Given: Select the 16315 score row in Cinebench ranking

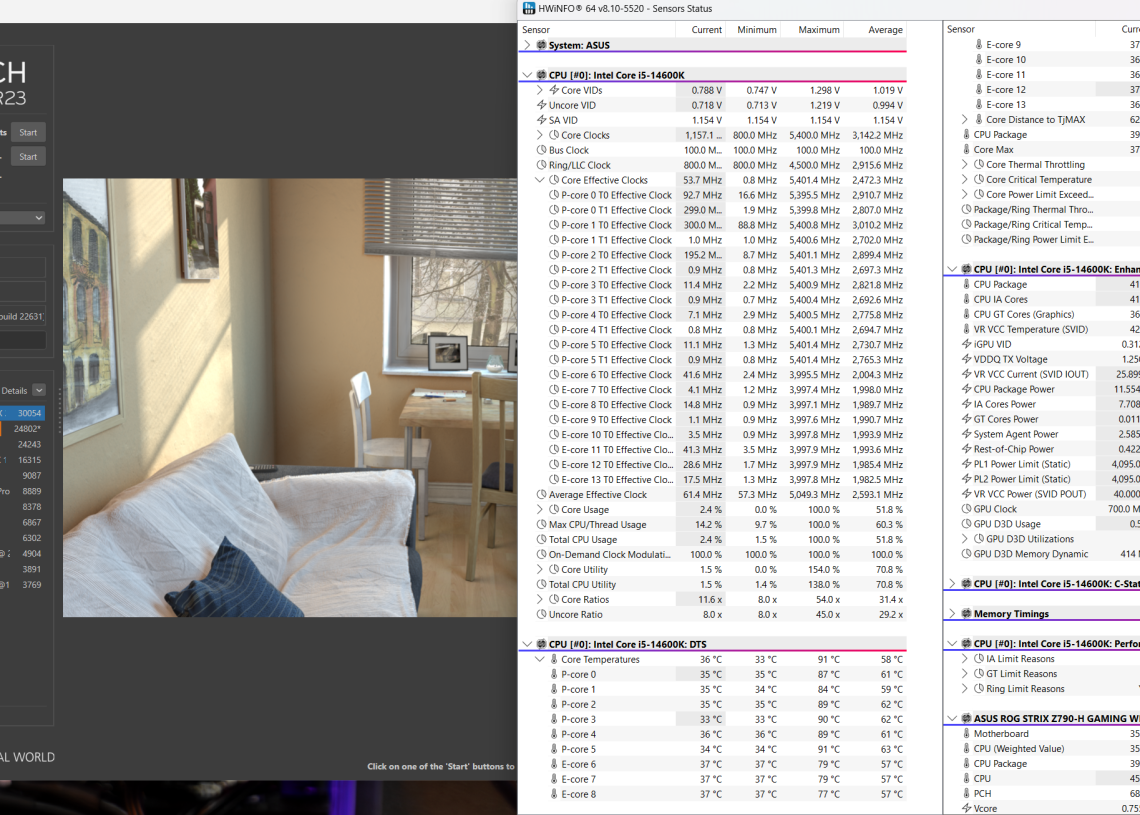Looking at the screenshot, I should click(23, 460).
